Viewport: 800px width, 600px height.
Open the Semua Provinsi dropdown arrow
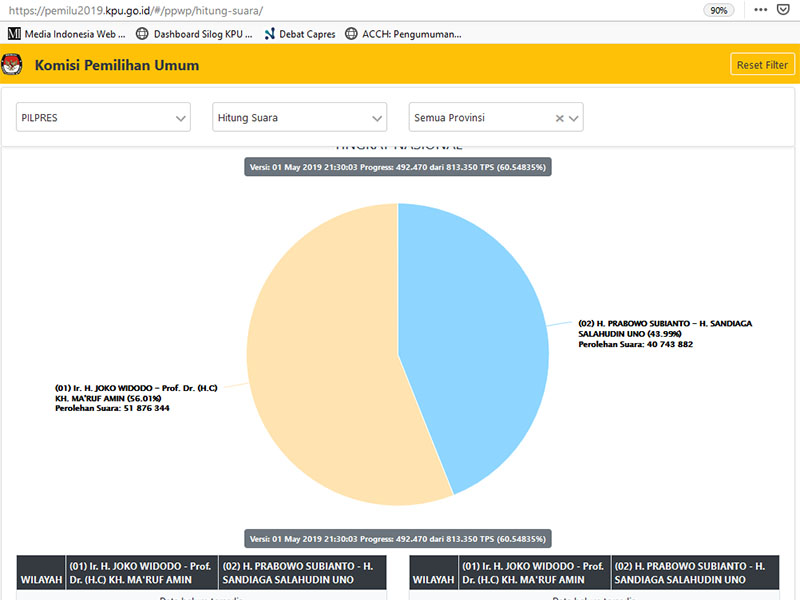(573, 118)
